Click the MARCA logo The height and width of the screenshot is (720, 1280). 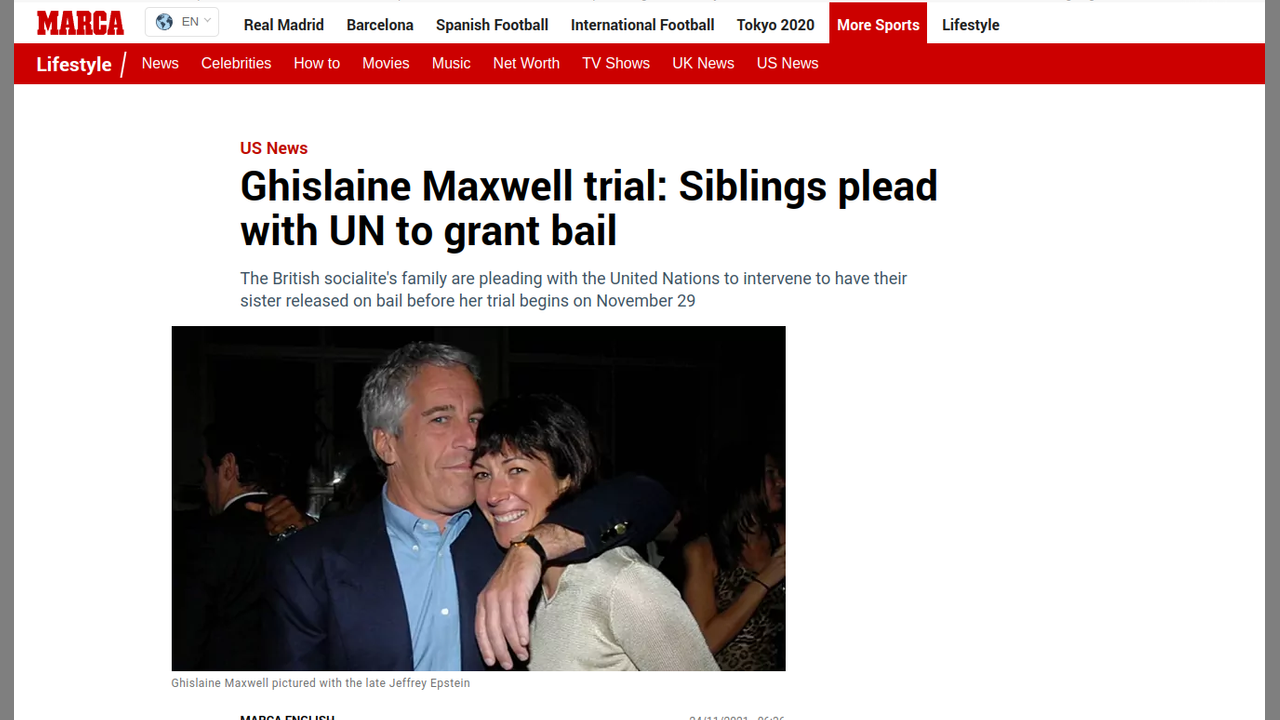(x=80, y=23)
